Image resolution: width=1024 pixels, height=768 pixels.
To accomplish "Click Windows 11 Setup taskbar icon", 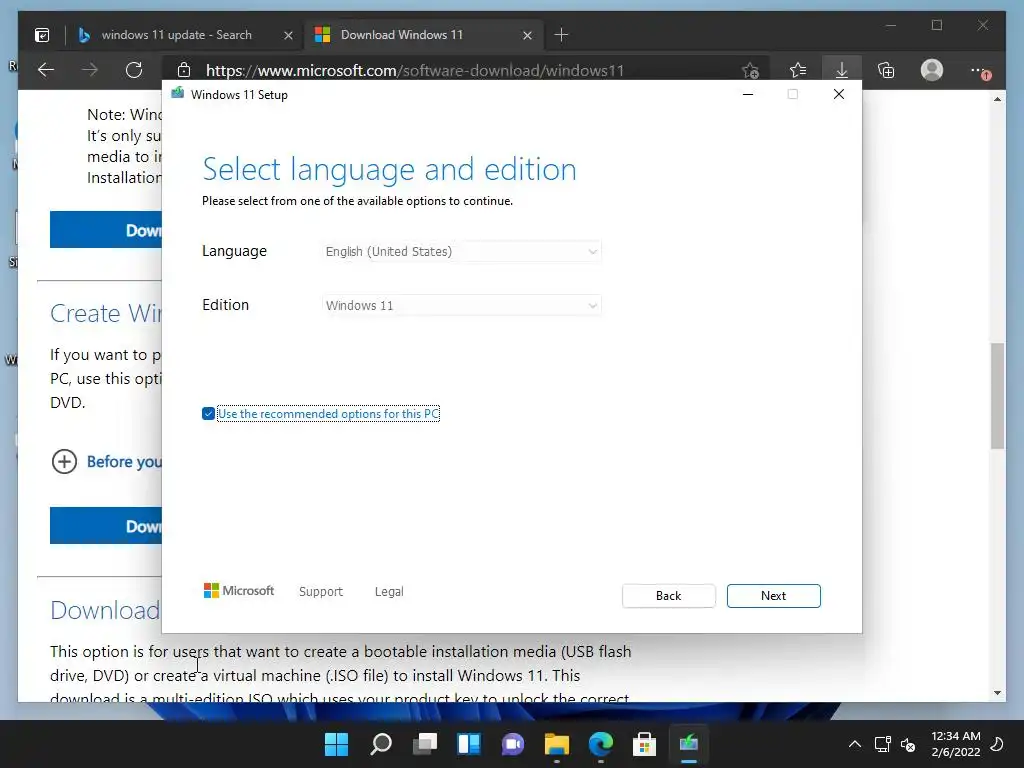I will click(x=689, y=744).
